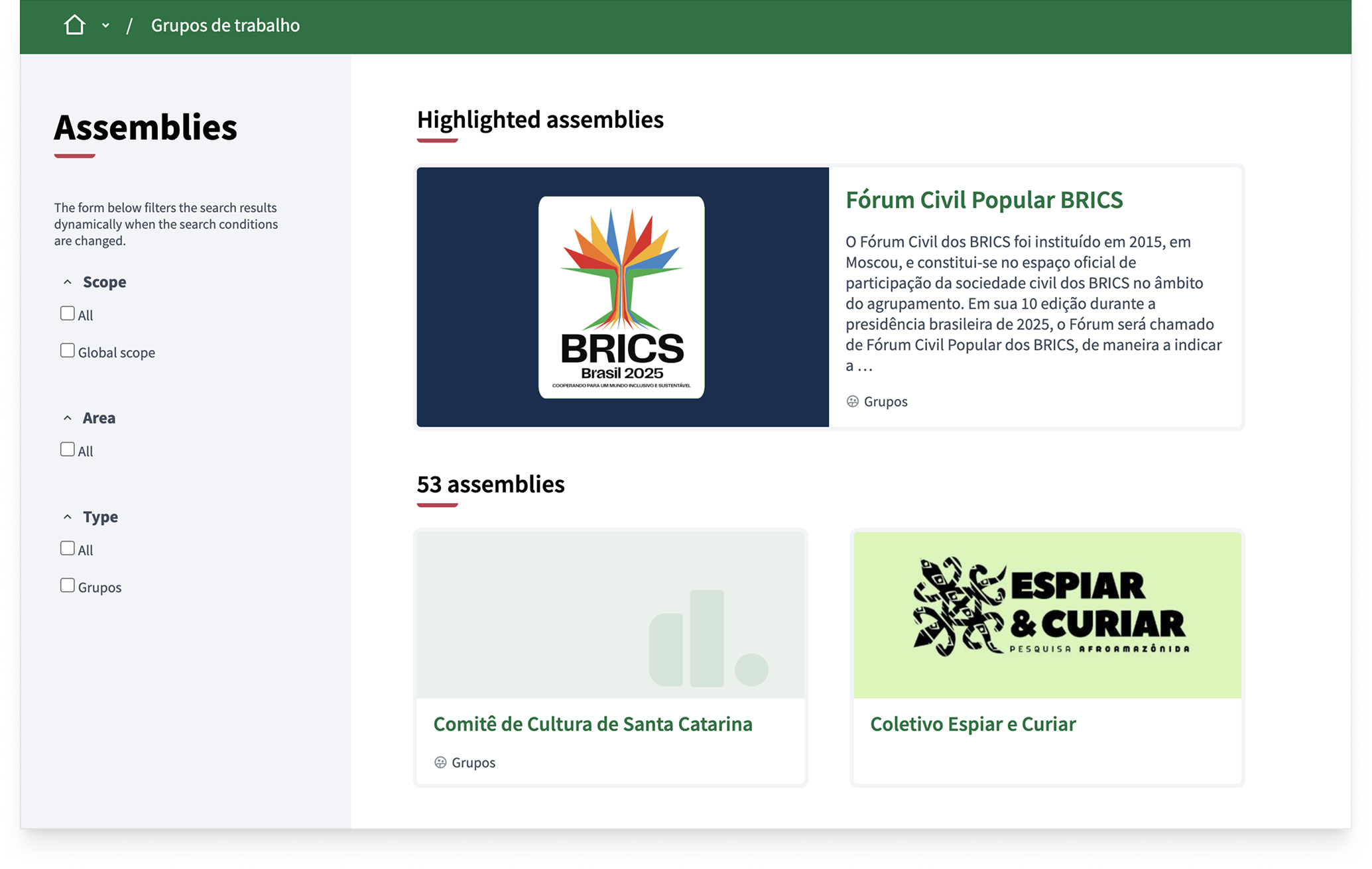Screen dimensions: 1372x869
Task: Click Grupos icon on Santa Catarina card
Action: pyautogui.click(x=440, y=762)
